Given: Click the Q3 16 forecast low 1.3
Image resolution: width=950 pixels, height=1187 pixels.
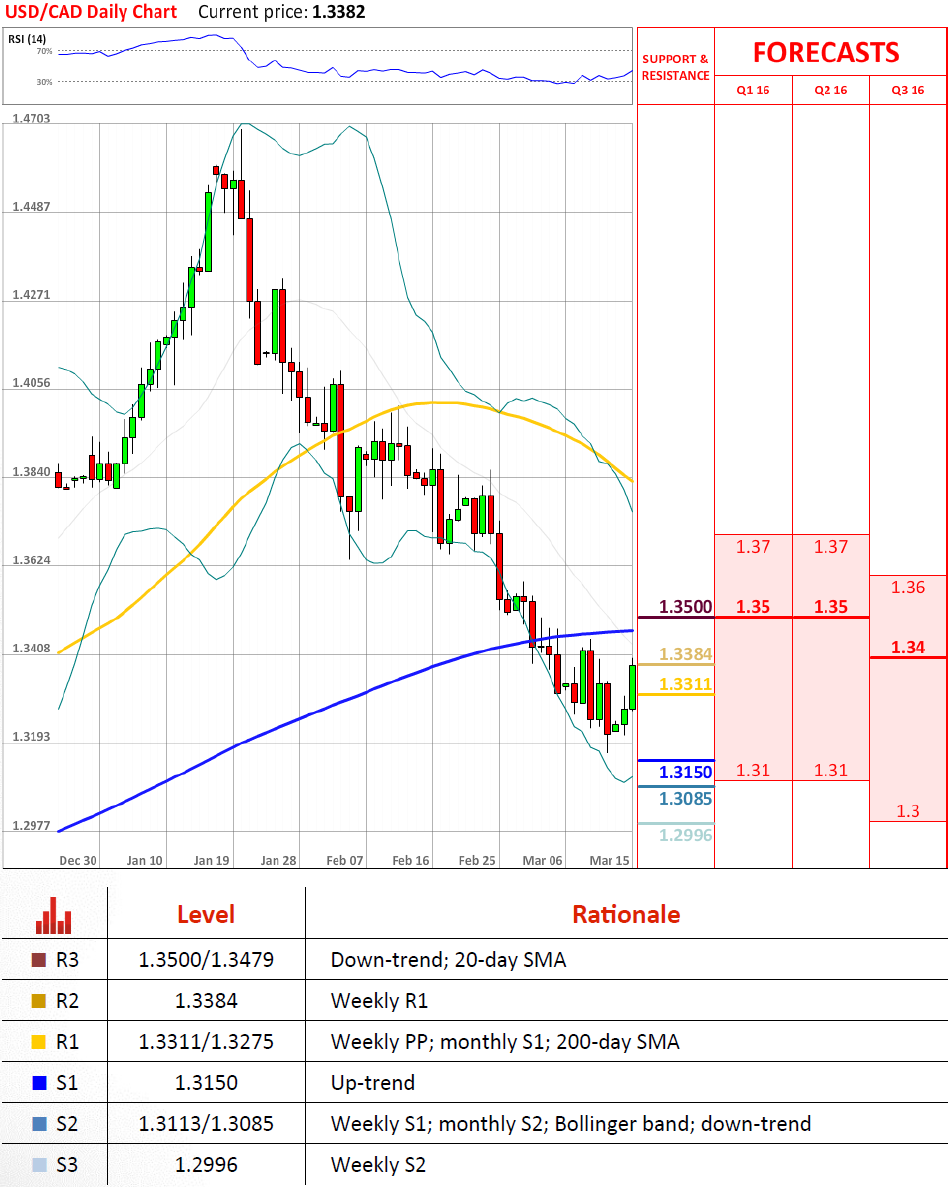Looking at the screenshot, I should tap(908, 812).
